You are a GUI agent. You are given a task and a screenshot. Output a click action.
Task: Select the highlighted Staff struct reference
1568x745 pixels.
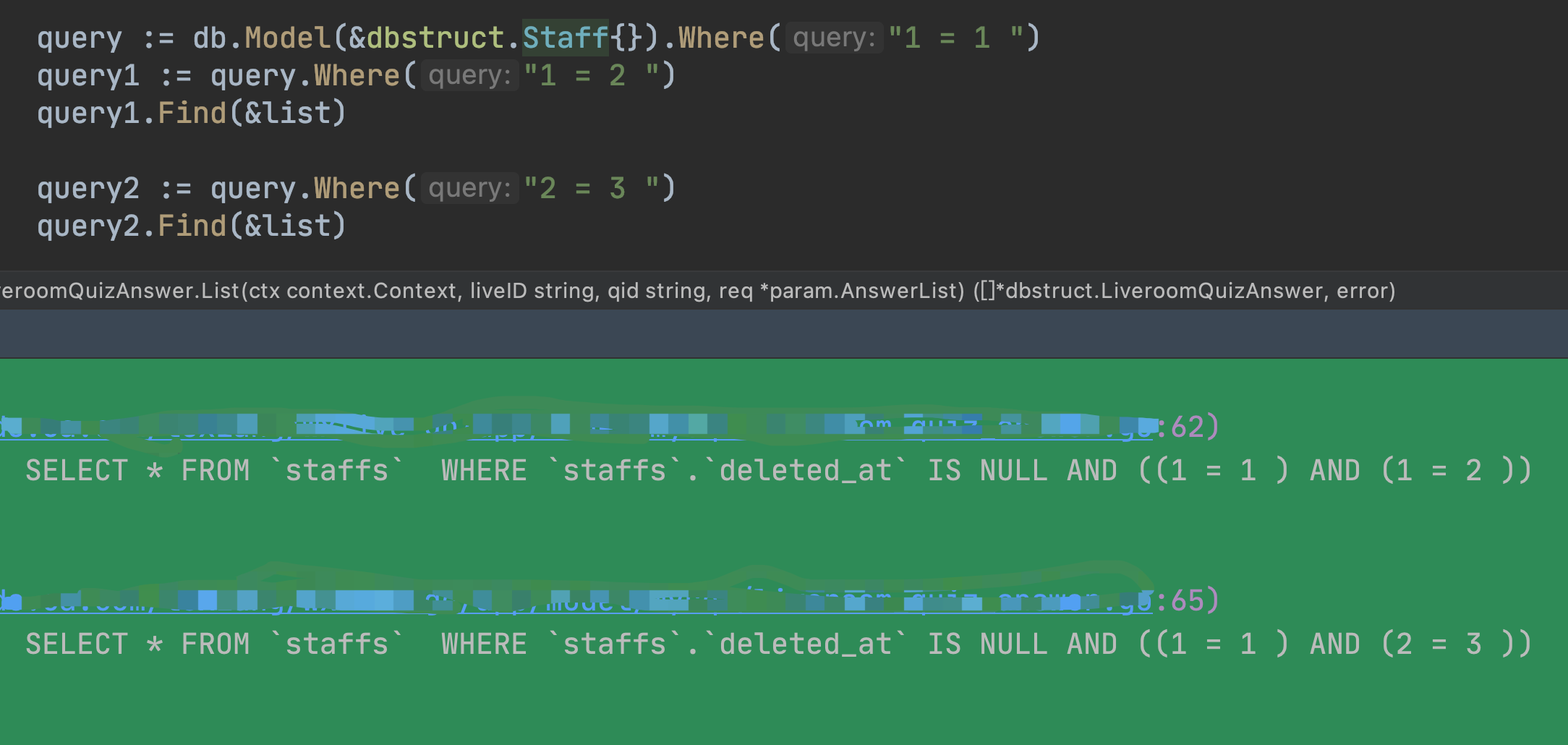point(565,36)
